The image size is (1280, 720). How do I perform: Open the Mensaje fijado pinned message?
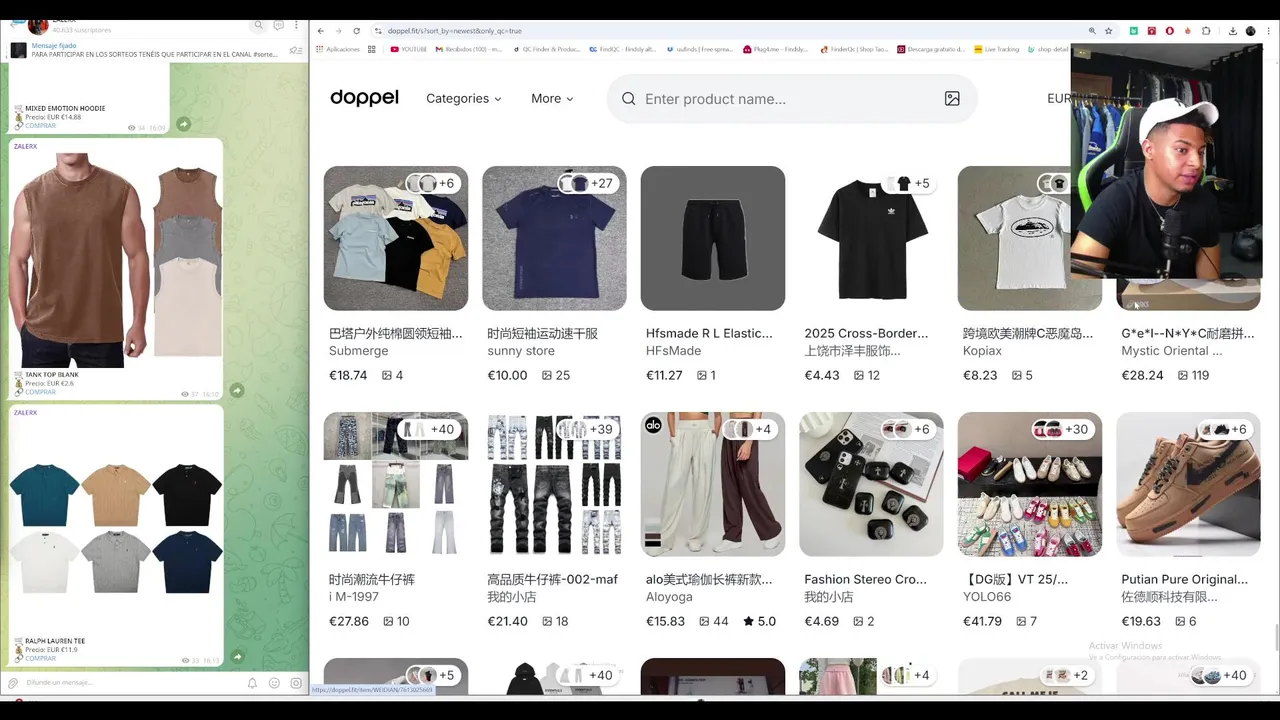point(155,50)
